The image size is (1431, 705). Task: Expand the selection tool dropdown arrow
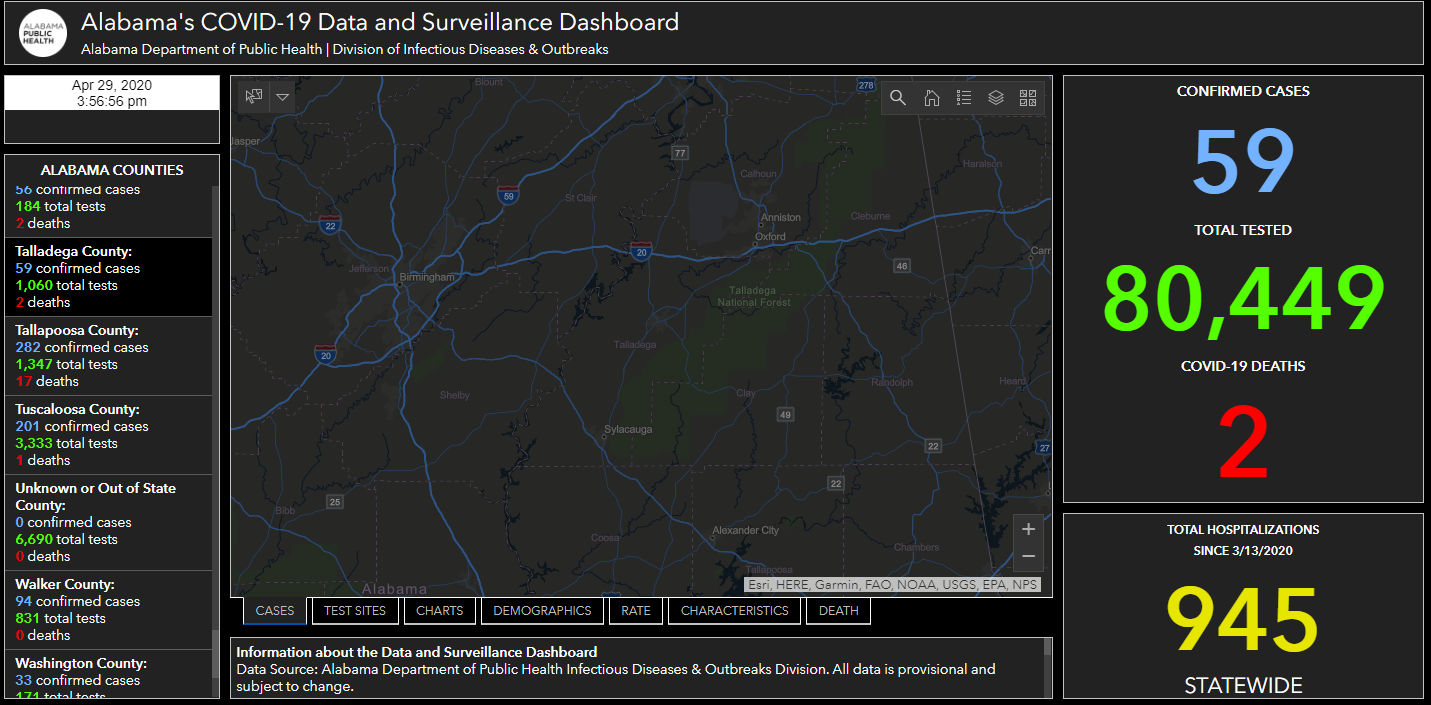tap(283, 96)
